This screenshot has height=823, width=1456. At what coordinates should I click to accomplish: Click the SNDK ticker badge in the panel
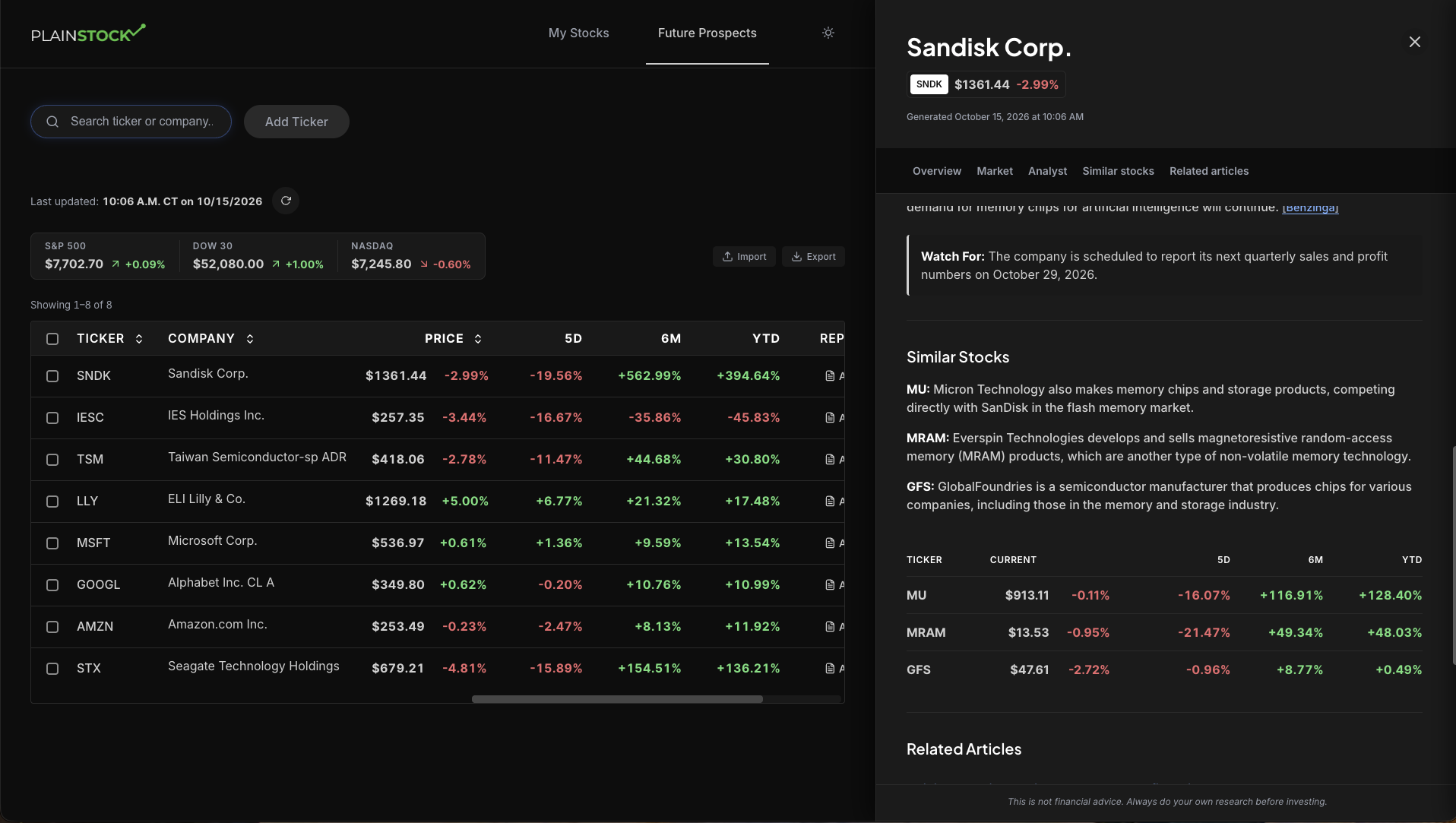tap(929, 84)
